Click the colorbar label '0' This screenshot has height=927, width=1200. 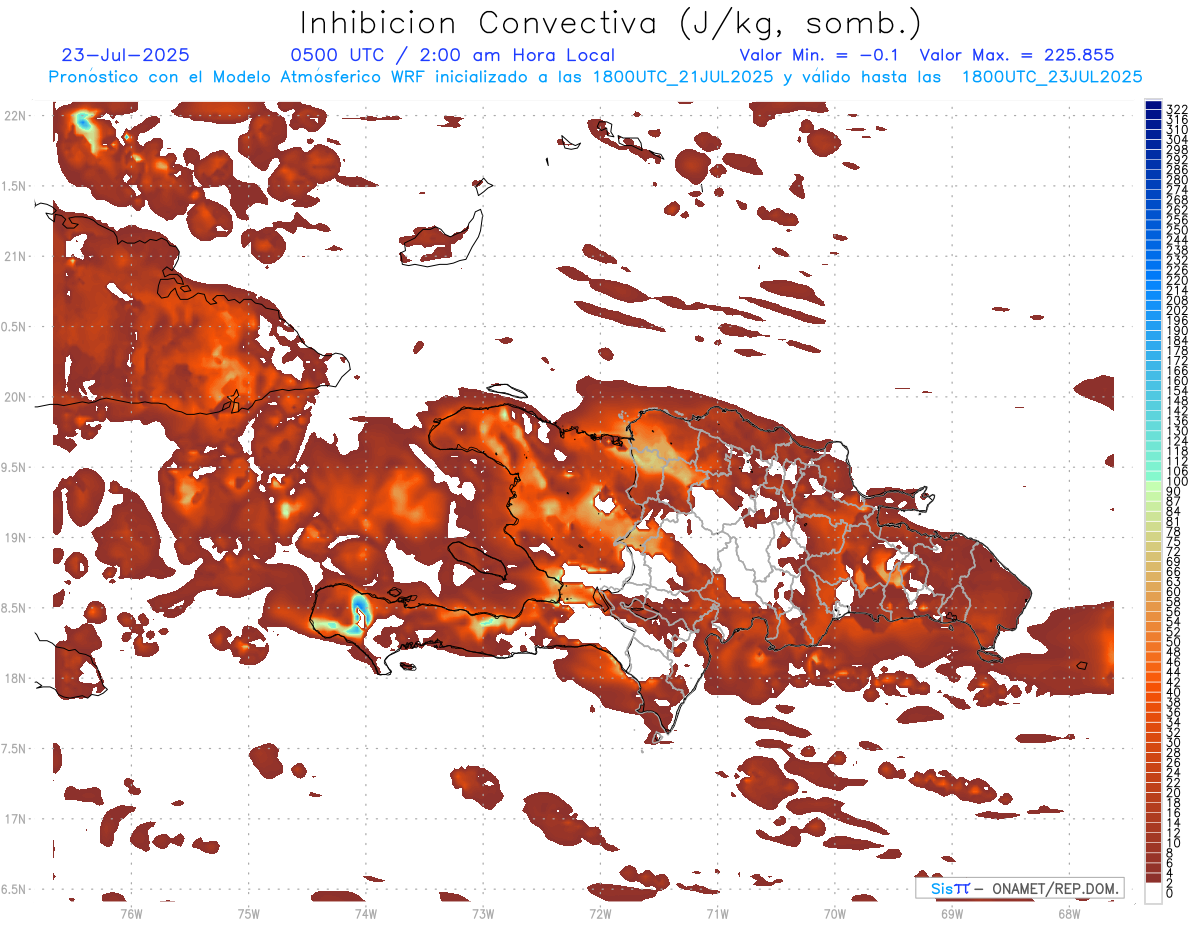[x=1171, y=893]
